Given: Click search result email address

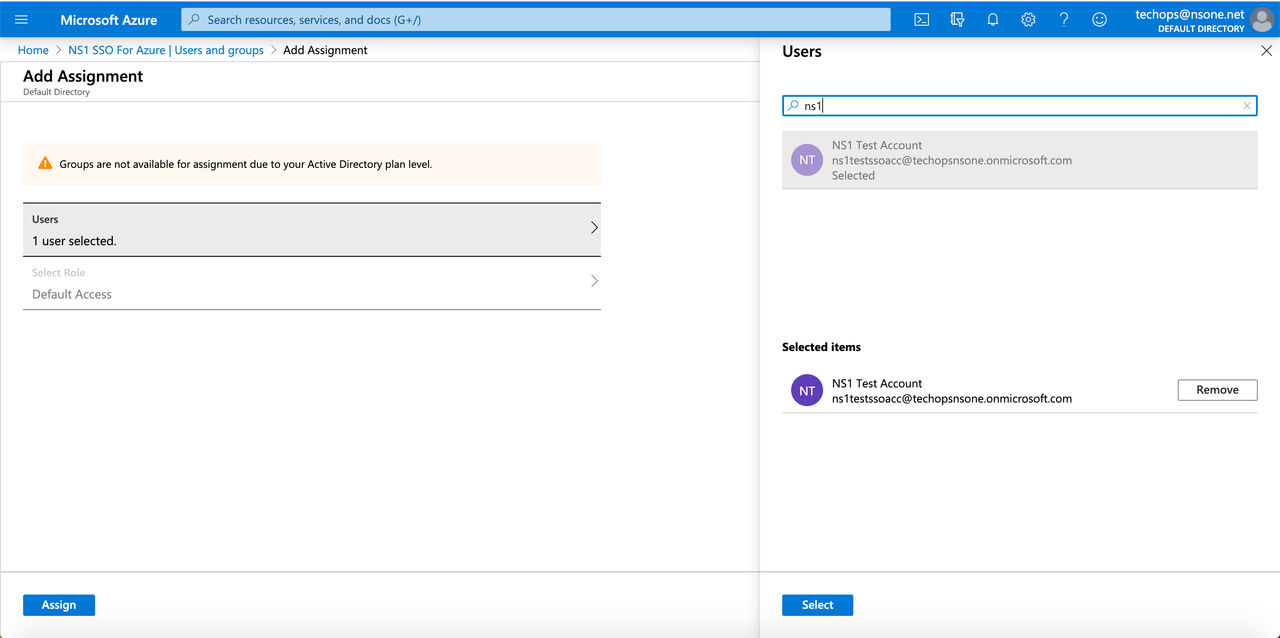Looking at the screenshot, I should tap(952, 160).
